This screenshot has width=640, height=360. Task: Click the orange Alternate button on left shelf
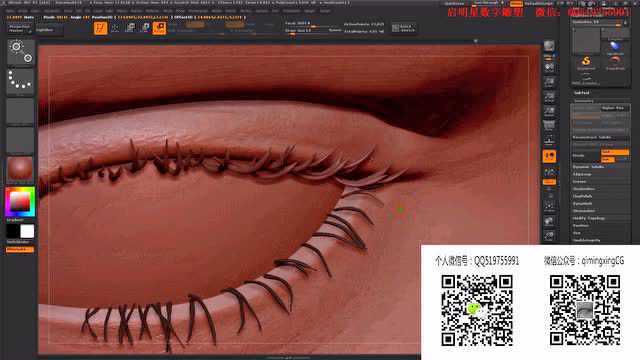click(20, 249)
